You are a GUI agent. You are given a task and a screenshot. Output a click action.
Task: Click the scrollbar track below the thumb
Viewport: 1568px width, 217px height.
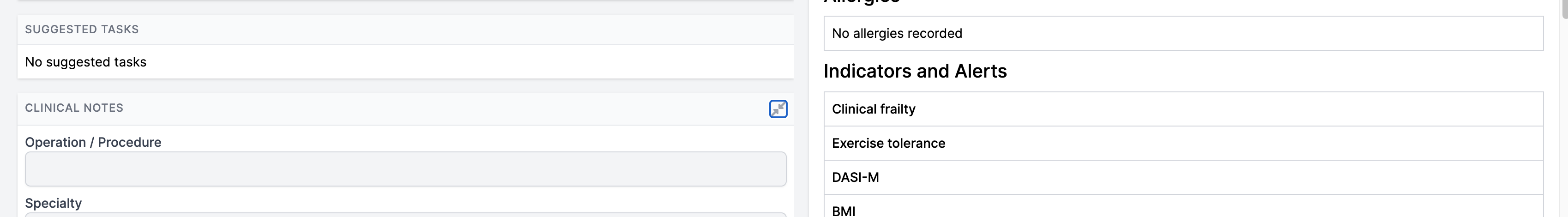point(1564,121)
